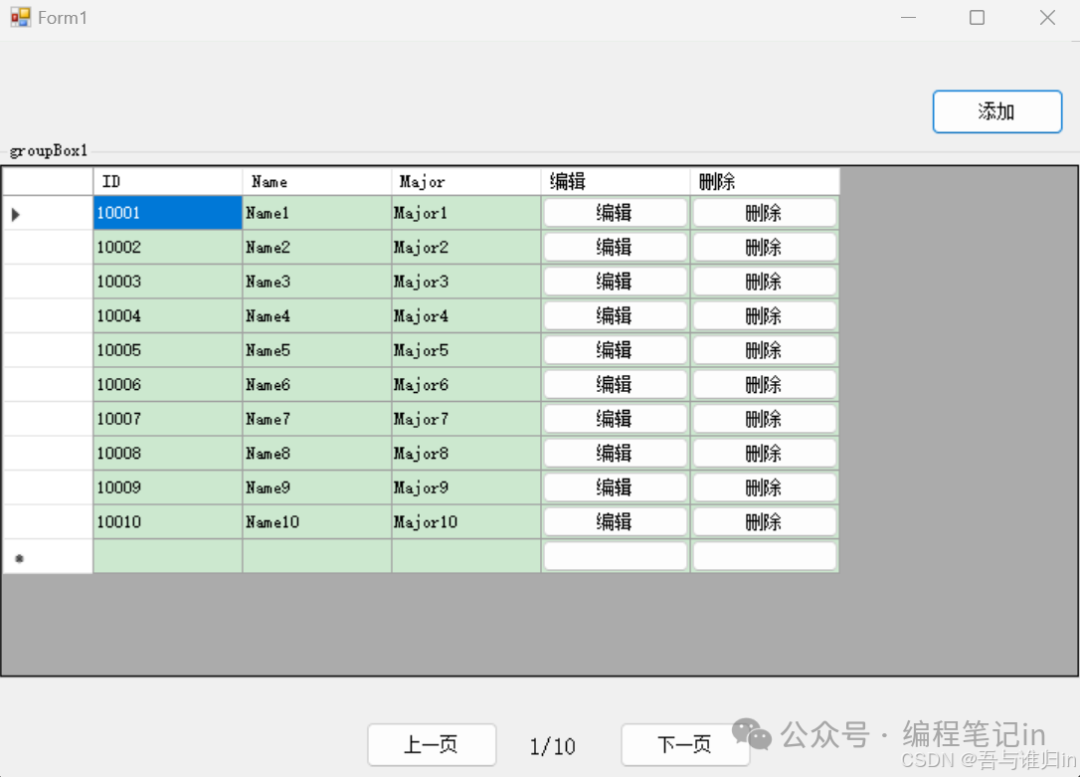Go to next page with 下一页
This screenshot has height=777, width=1080.
685,745
